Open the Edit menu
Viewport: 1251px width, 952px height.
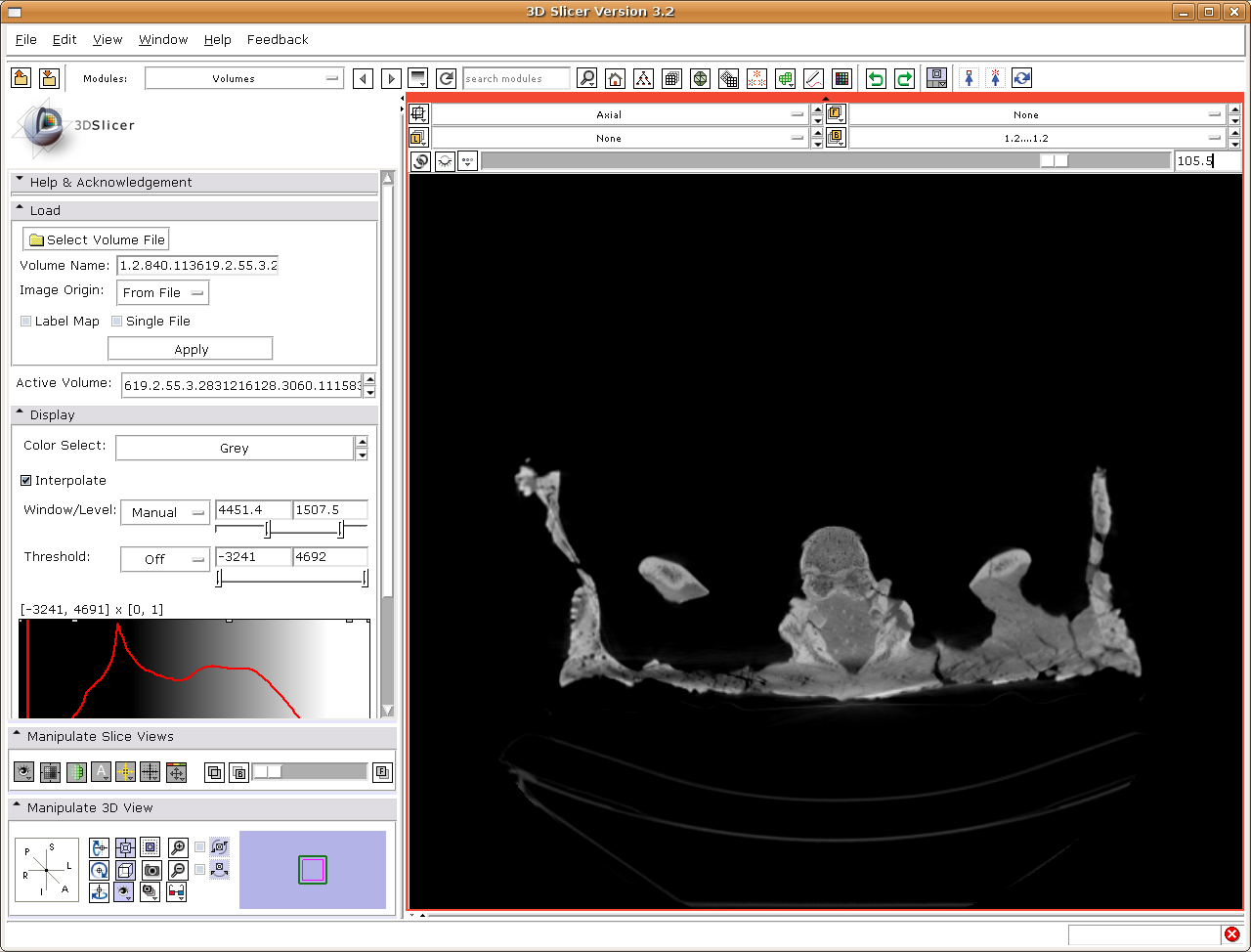(65, 39)
